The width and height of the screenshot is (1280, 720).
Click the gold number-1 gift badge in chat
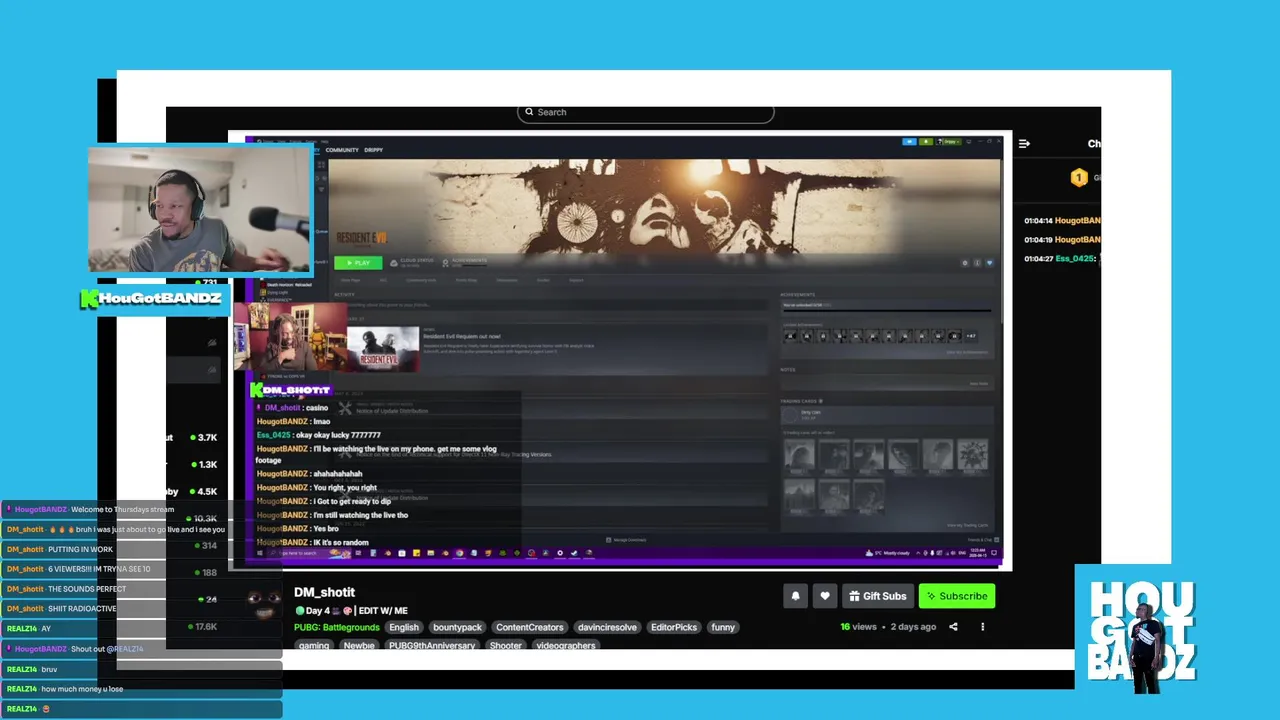click(1078, 178)
